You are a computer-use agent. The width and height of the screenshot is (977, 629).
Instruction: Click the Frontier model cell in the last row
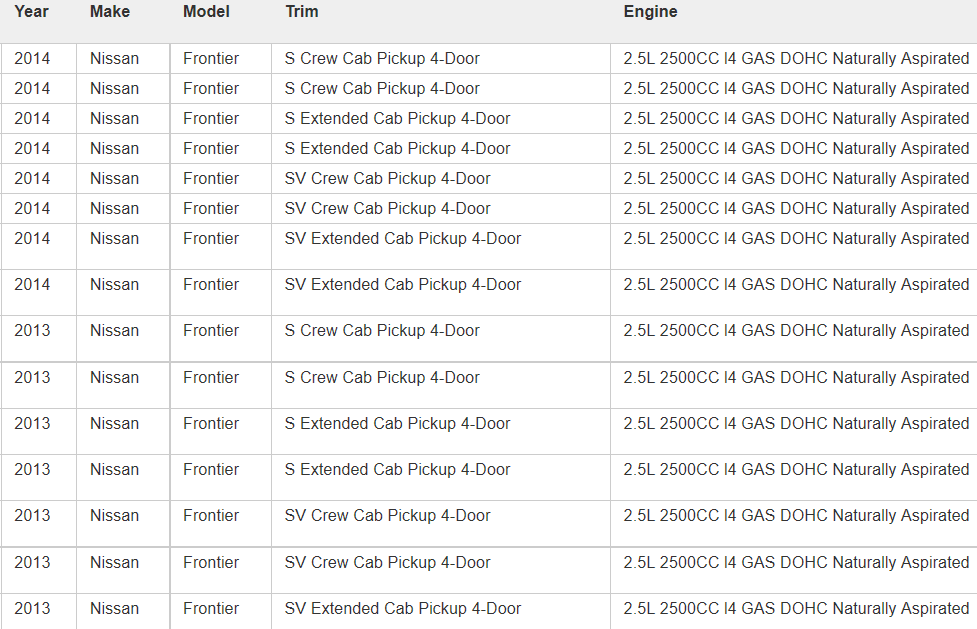coord(211,609)
